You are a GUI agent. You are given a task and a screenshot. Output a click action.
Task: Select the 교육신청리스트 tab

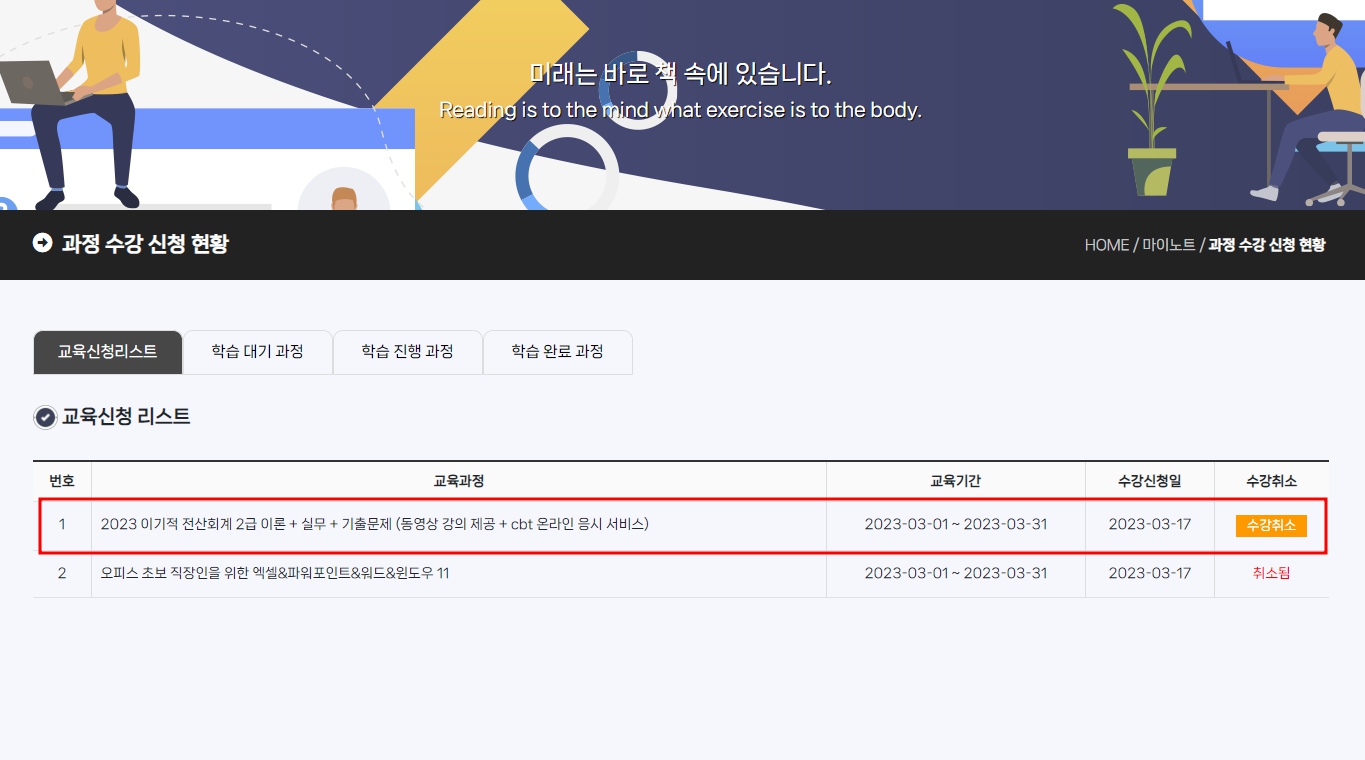coord(108,352)
